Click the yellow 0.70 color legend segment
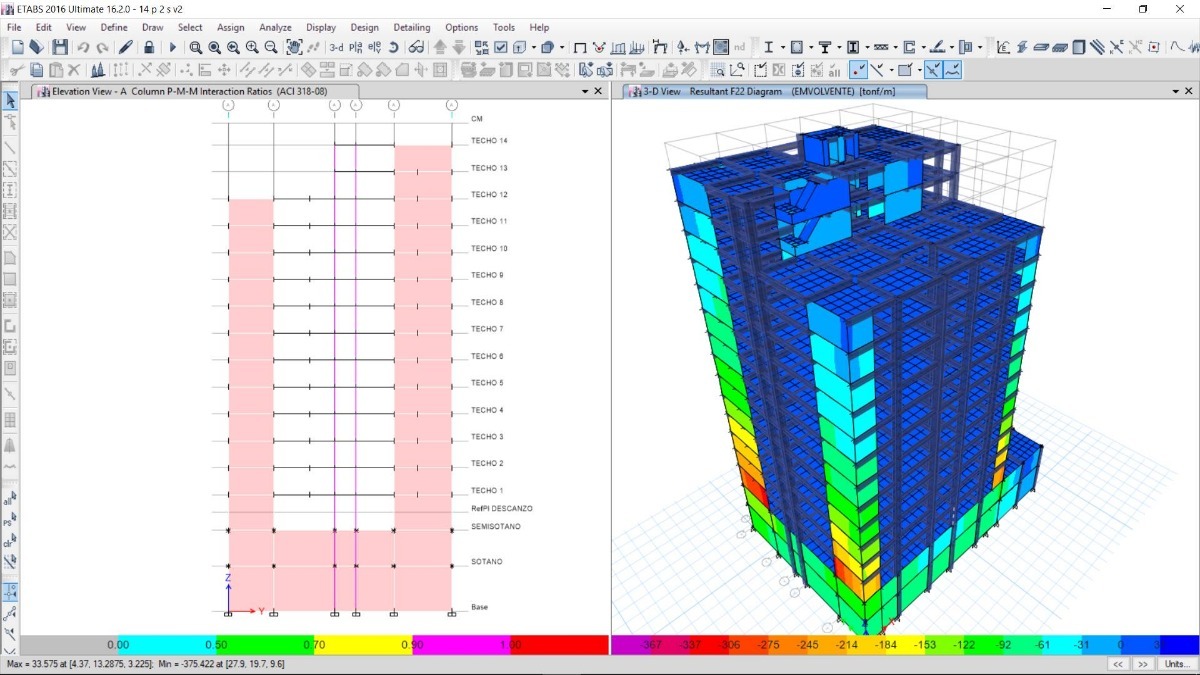Viewport: 1200px width, 675px height. click(363, 645)
